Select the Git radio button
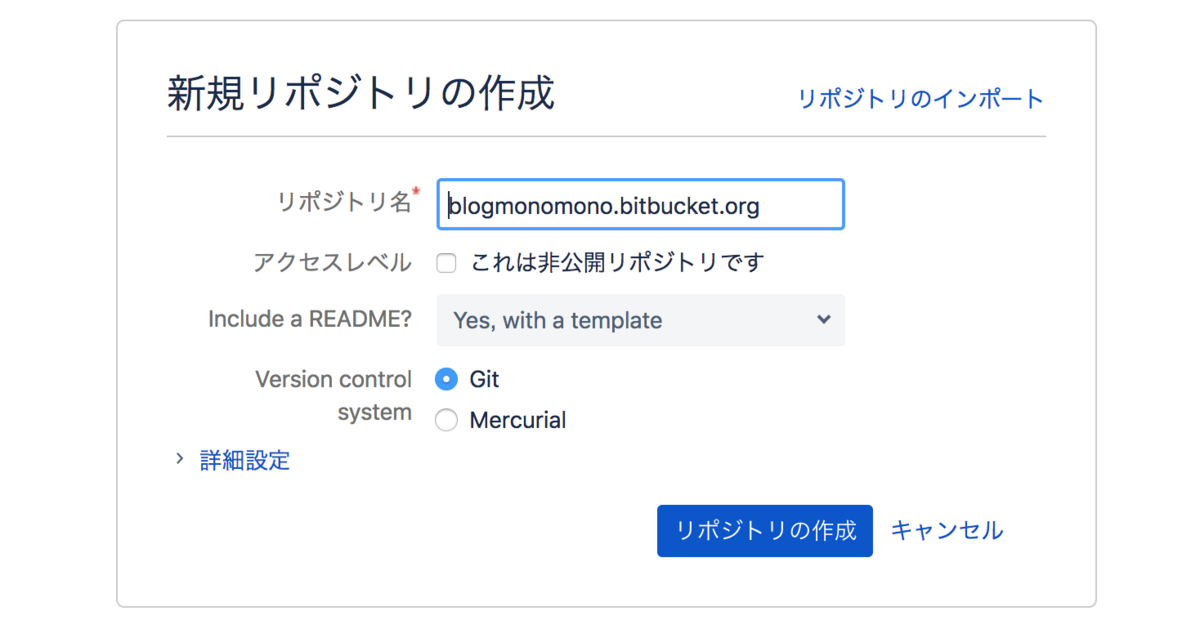 point(447,380)
